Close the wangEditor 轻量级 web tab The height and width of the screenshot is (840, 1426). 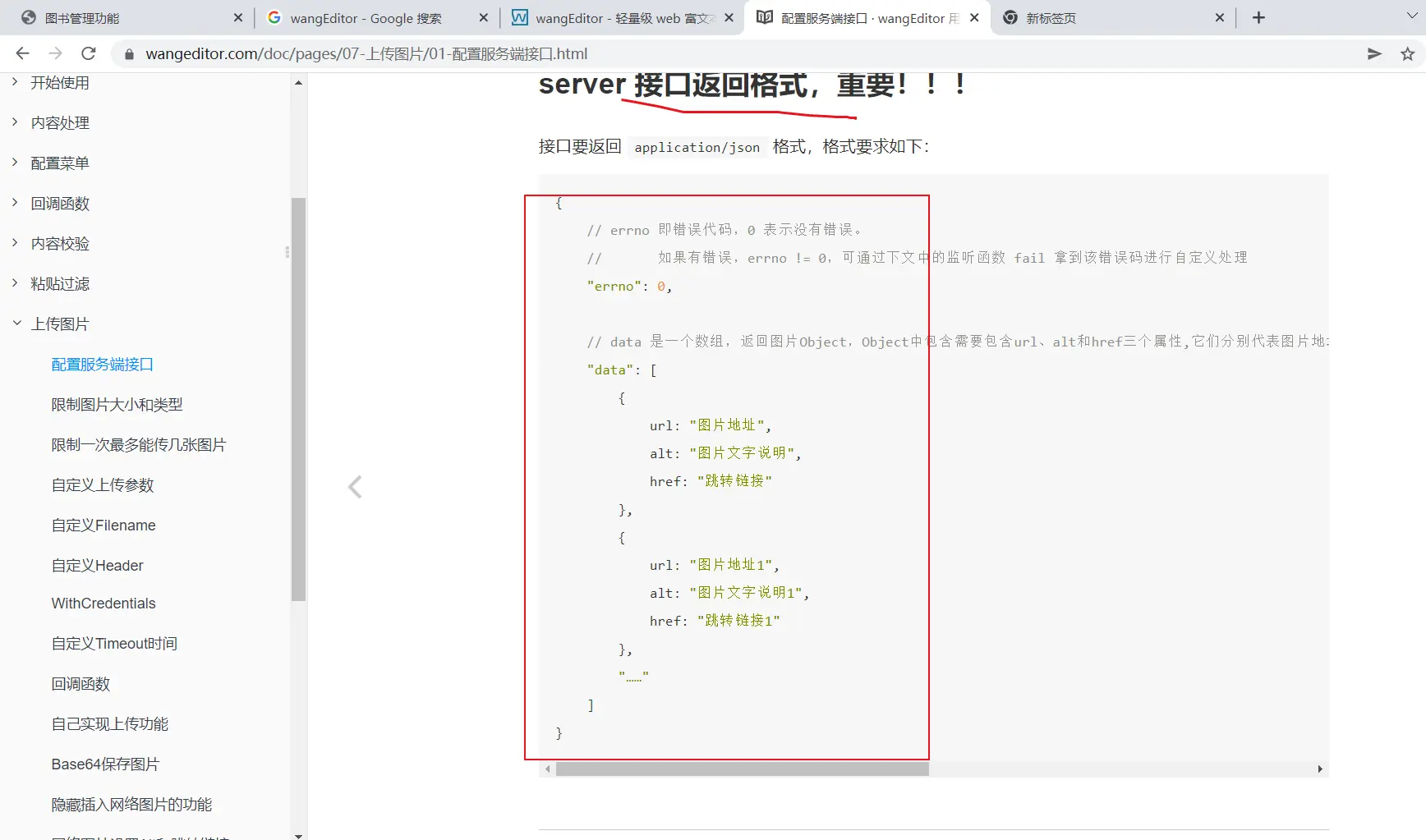tap(729, 17)
